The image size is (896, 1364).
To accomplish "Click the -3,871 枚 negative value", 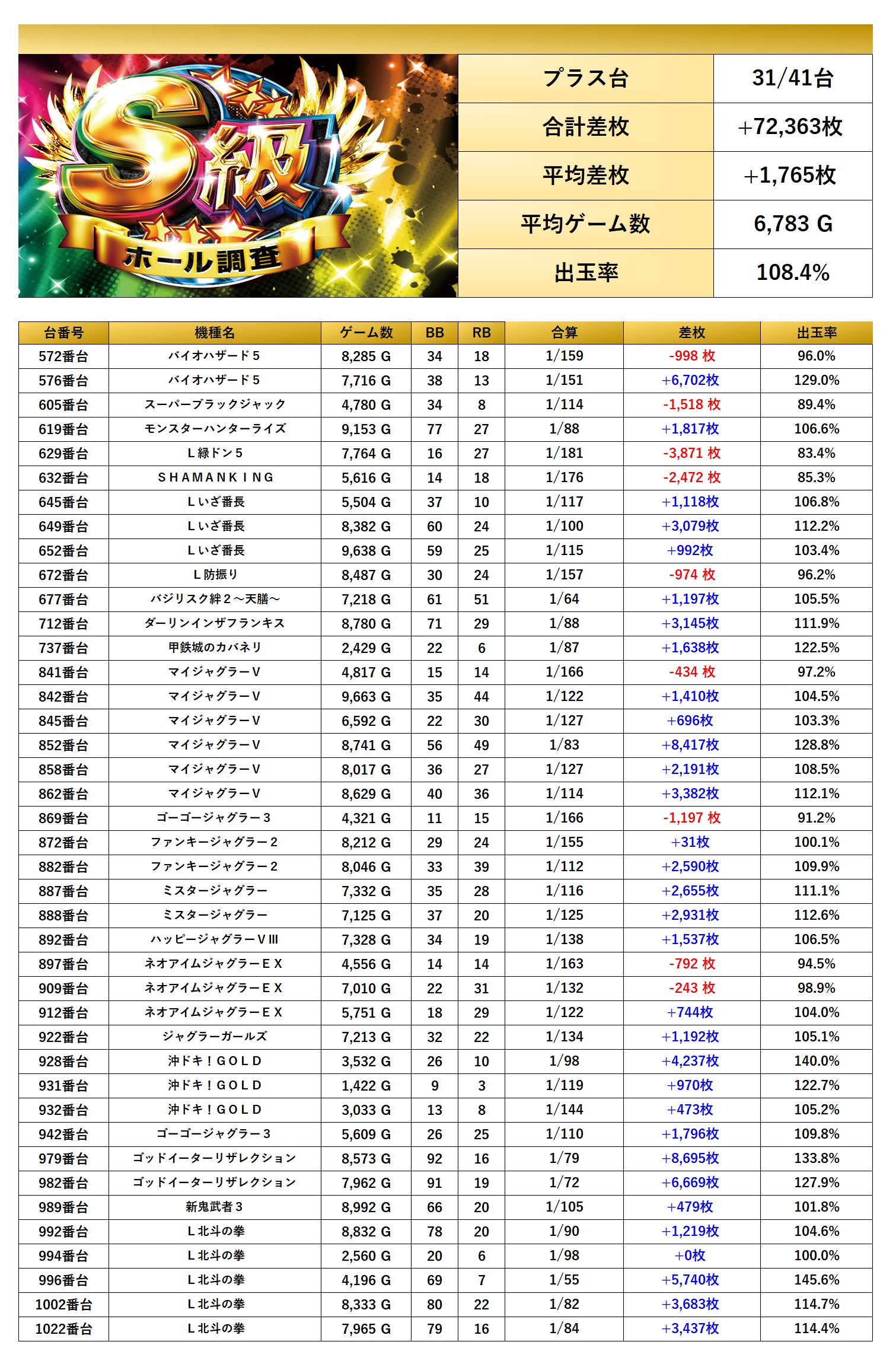I will click(x=691, y=453).
